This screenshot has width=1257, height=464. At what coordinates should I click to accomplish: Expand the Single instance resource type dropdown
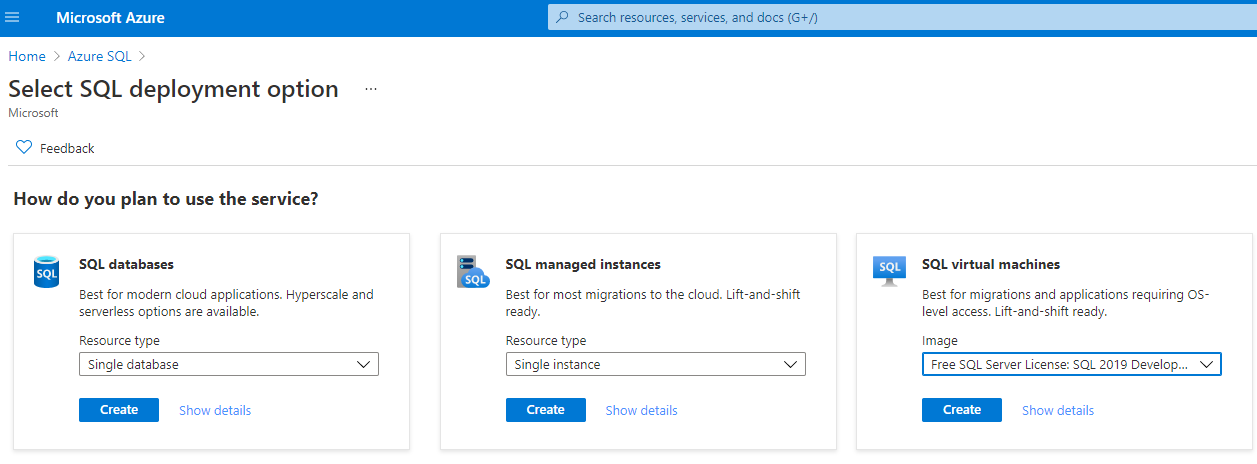pos(655,365)
